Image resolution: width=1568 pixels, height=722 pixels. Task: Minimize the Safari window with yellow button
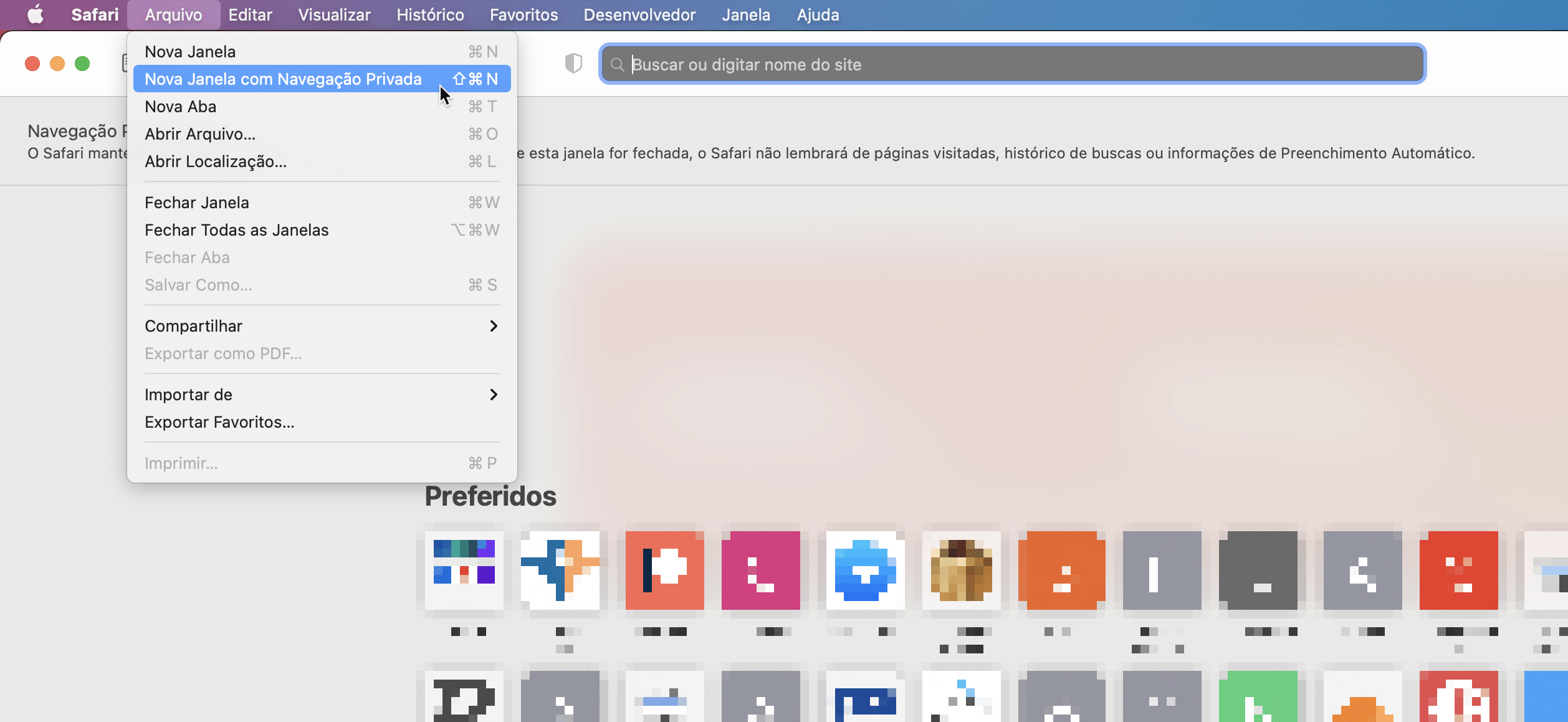pos(57,64)
